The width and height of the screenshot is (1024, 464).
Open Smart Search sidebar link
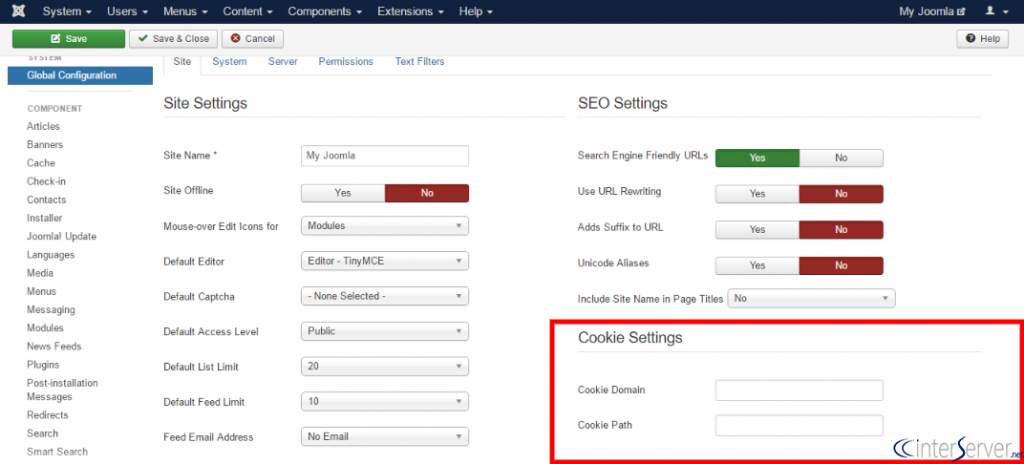pyautogui.click(x=57, y=452)
